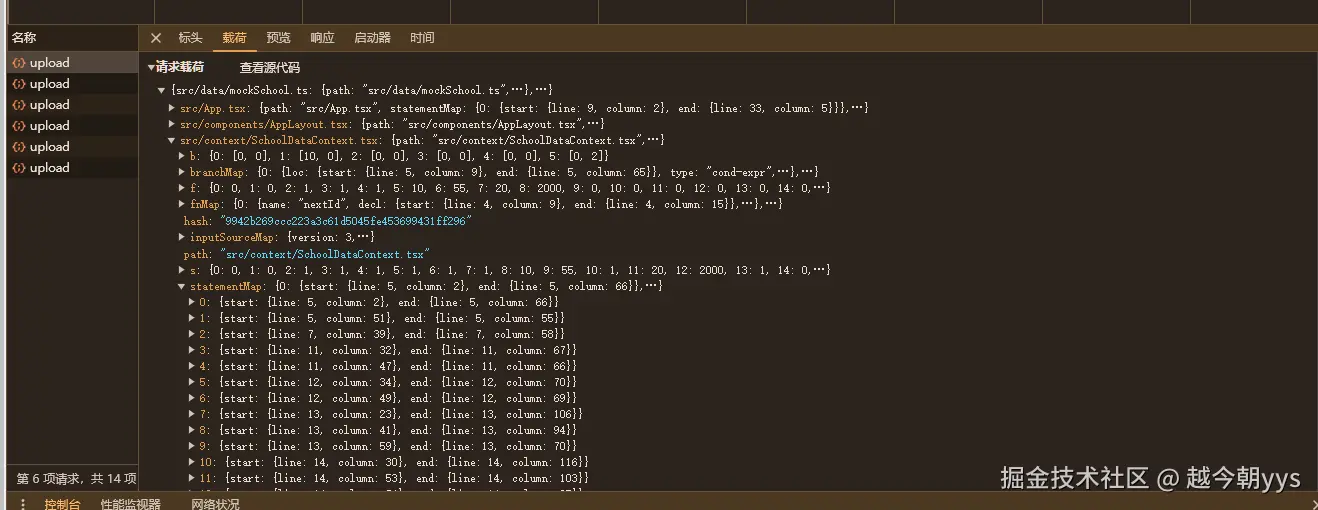The image size is (1318, 510).
Task: Click the hash value string
Action: (x=345, y=221)
